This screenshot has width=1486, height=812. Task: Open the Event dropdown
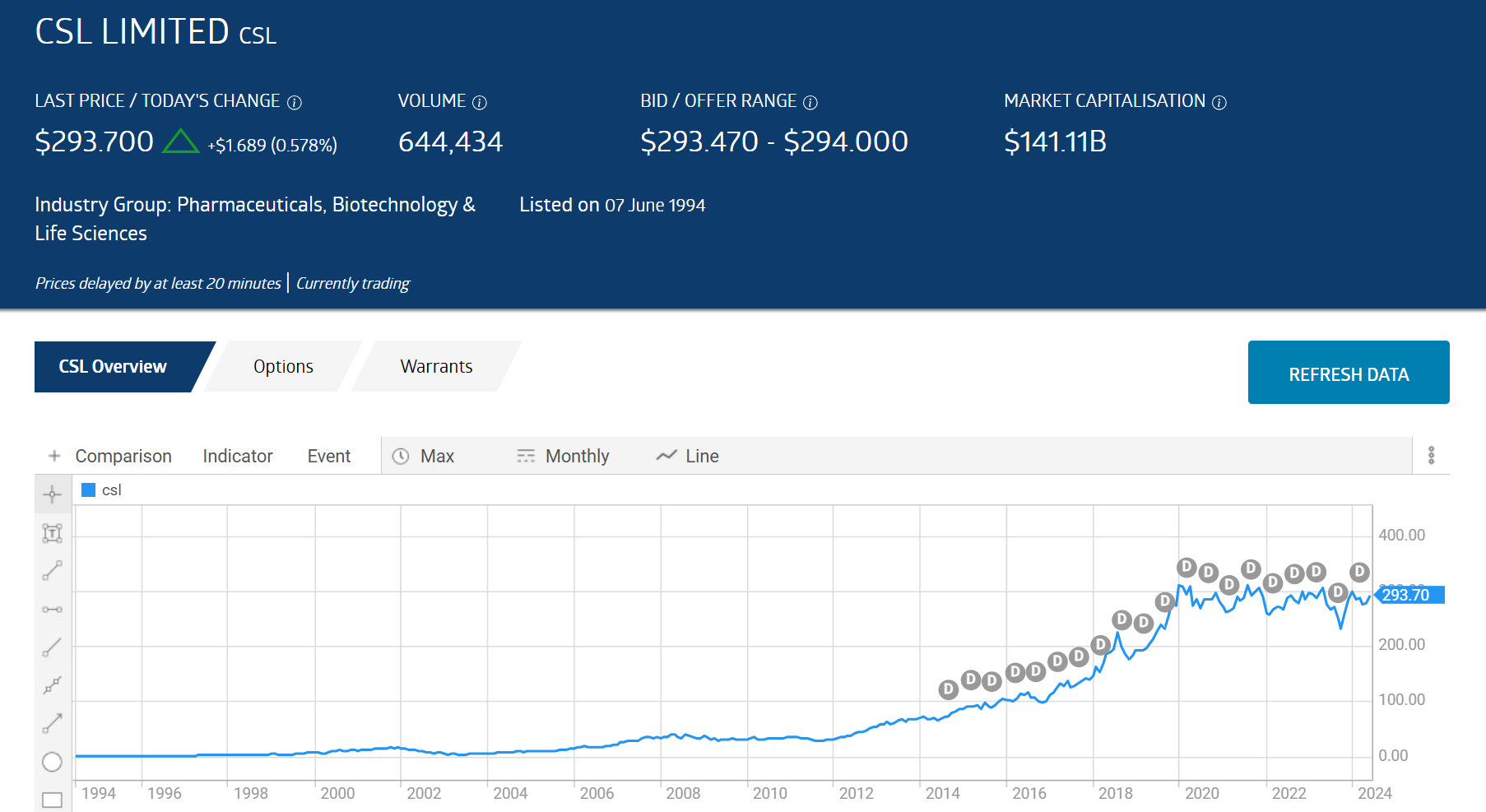pos(329,456)
